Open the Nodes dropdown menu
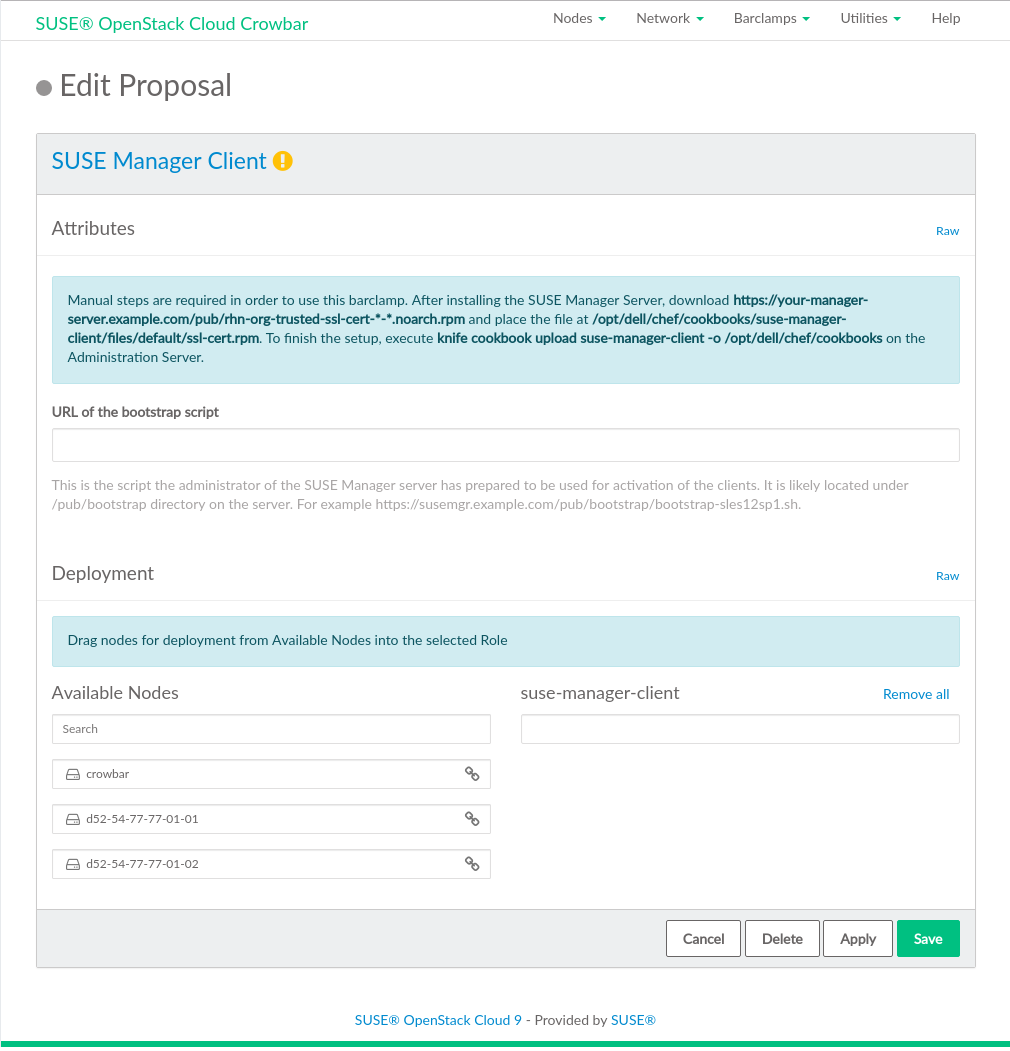Screen dimensions: 1010x1051 point(579,19)
